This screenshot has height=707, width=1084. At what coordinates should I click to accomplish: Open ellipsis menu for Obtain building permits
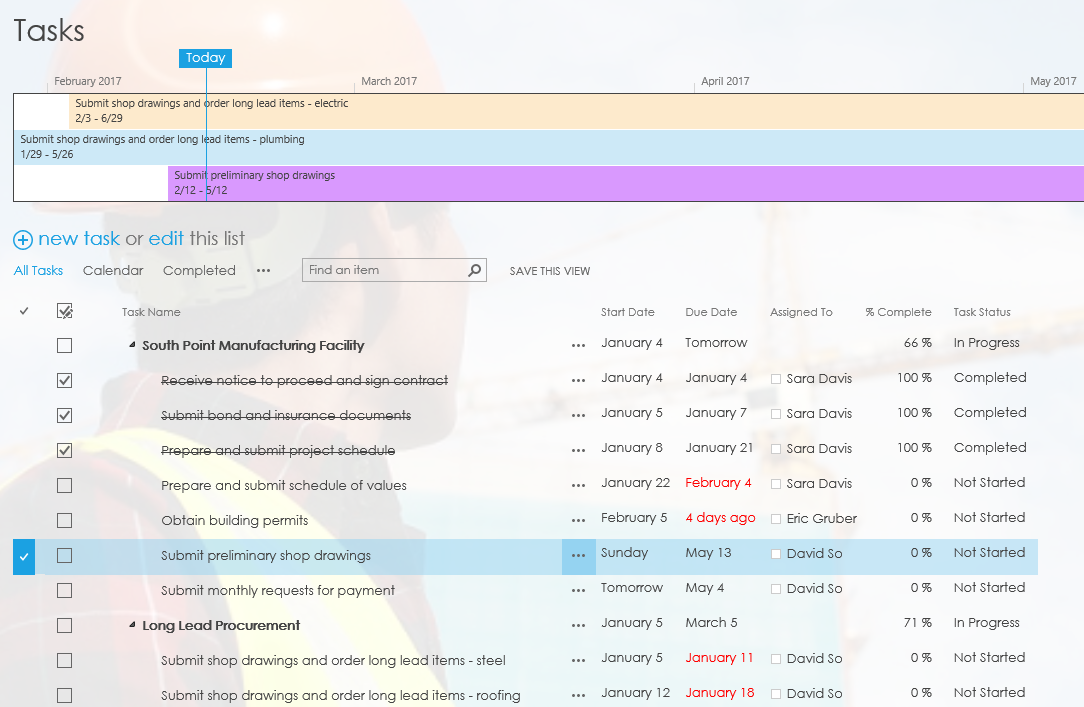coord(578,521)
